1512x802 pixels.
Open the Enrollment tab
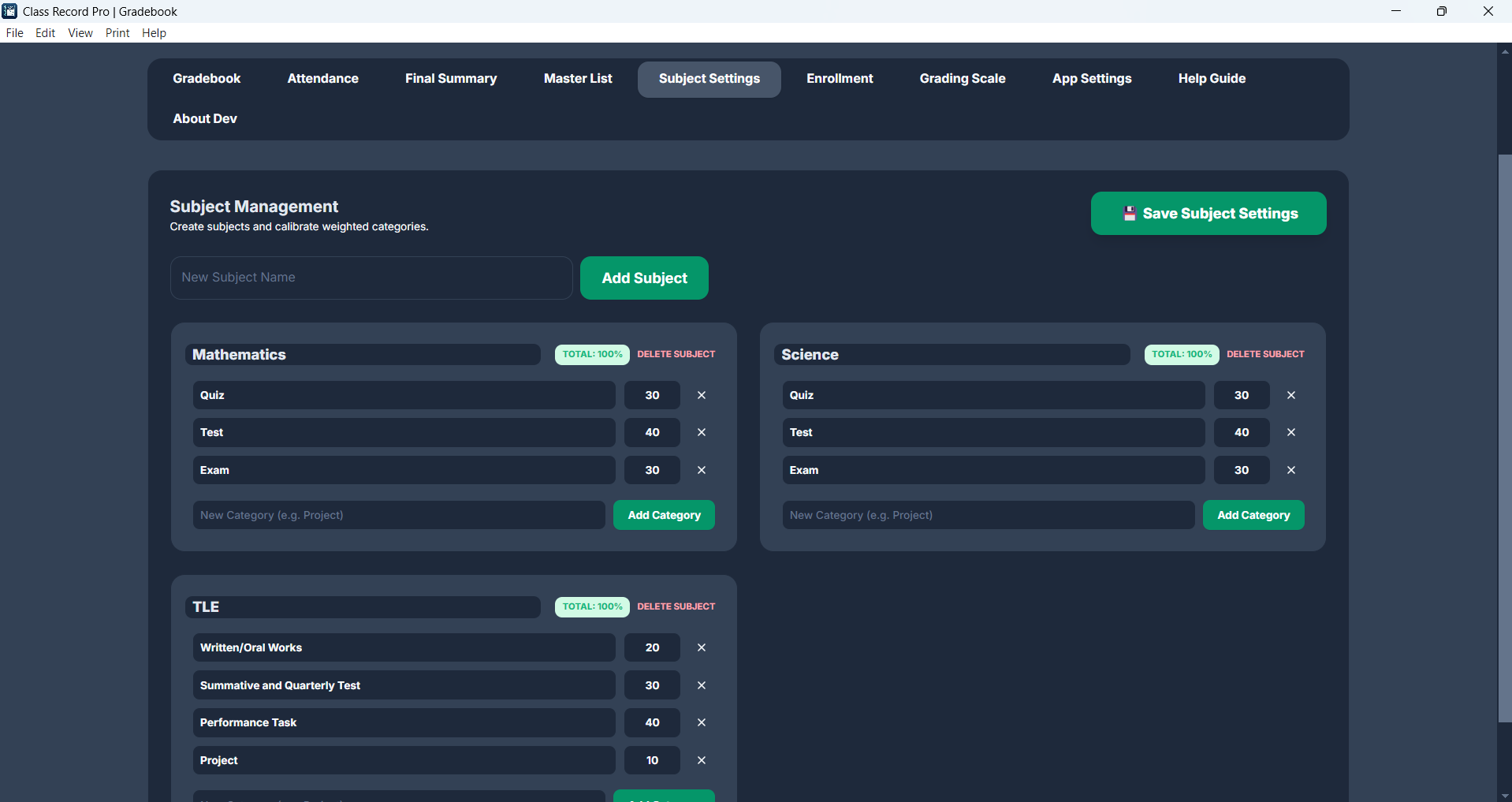tap(840, 79)
